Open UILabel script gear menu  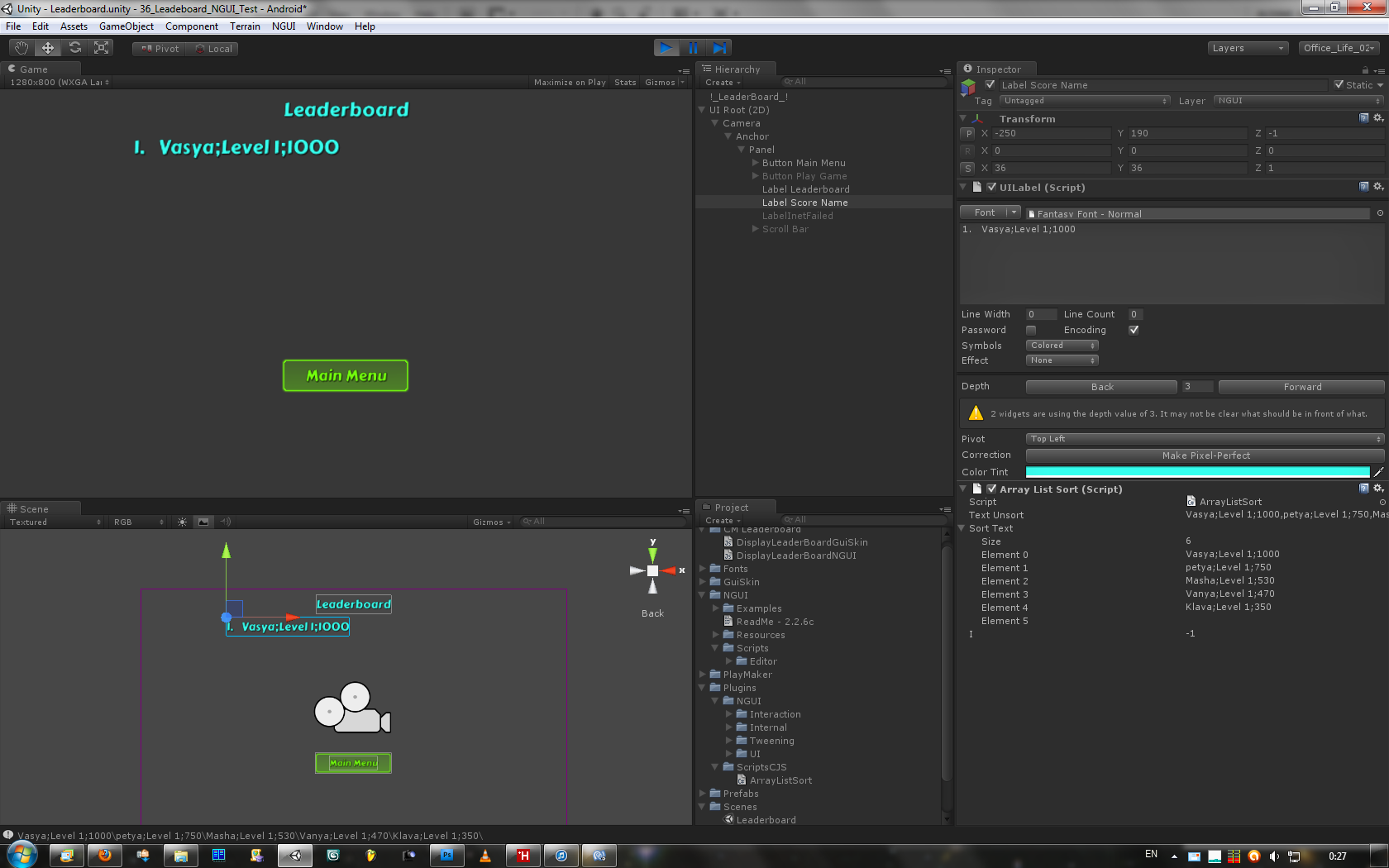pyautogui.click(x=1378, y=187)
